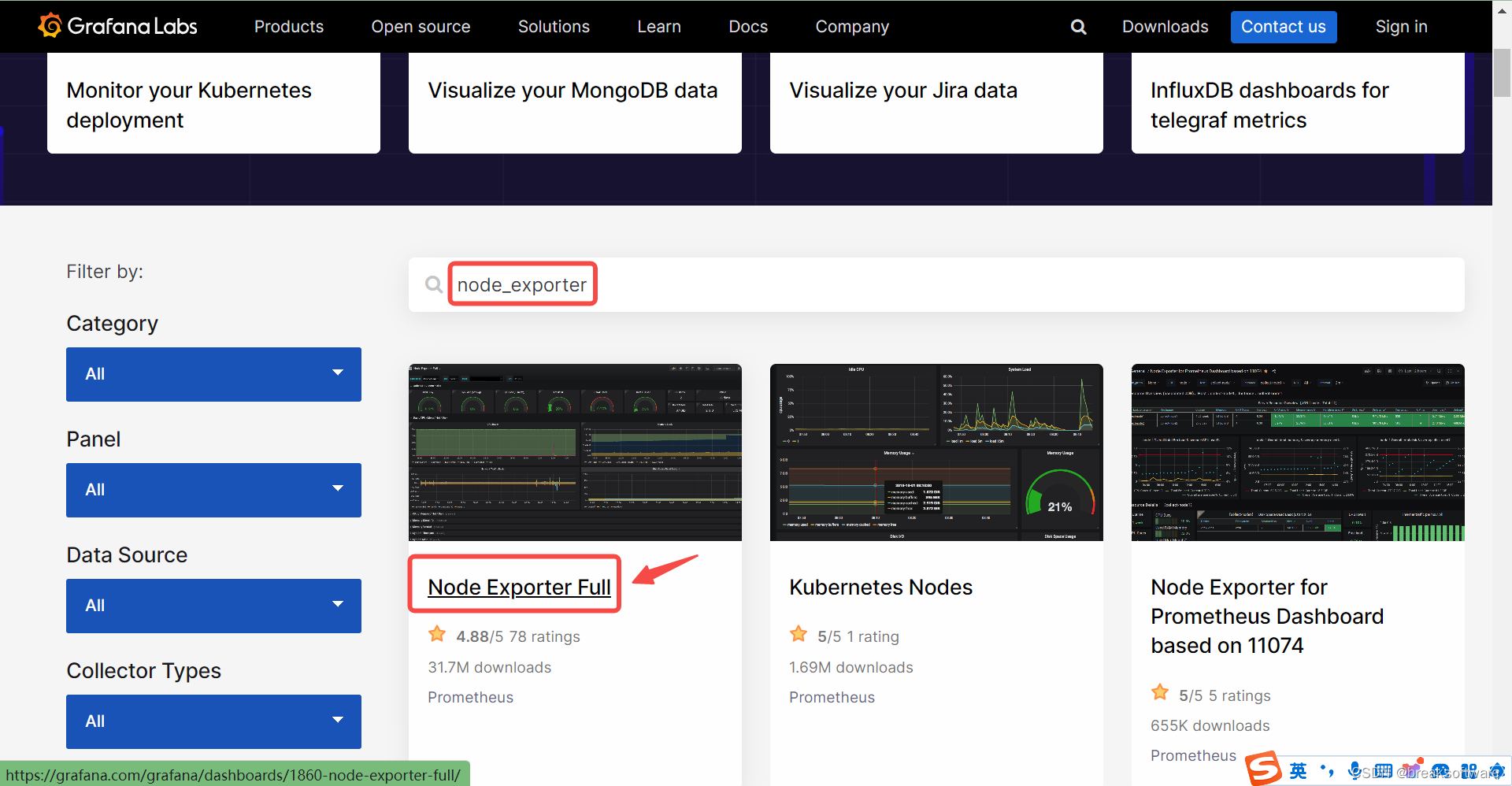Click the star icon beside 4.88/5 rating

click(x=437, y=634)
